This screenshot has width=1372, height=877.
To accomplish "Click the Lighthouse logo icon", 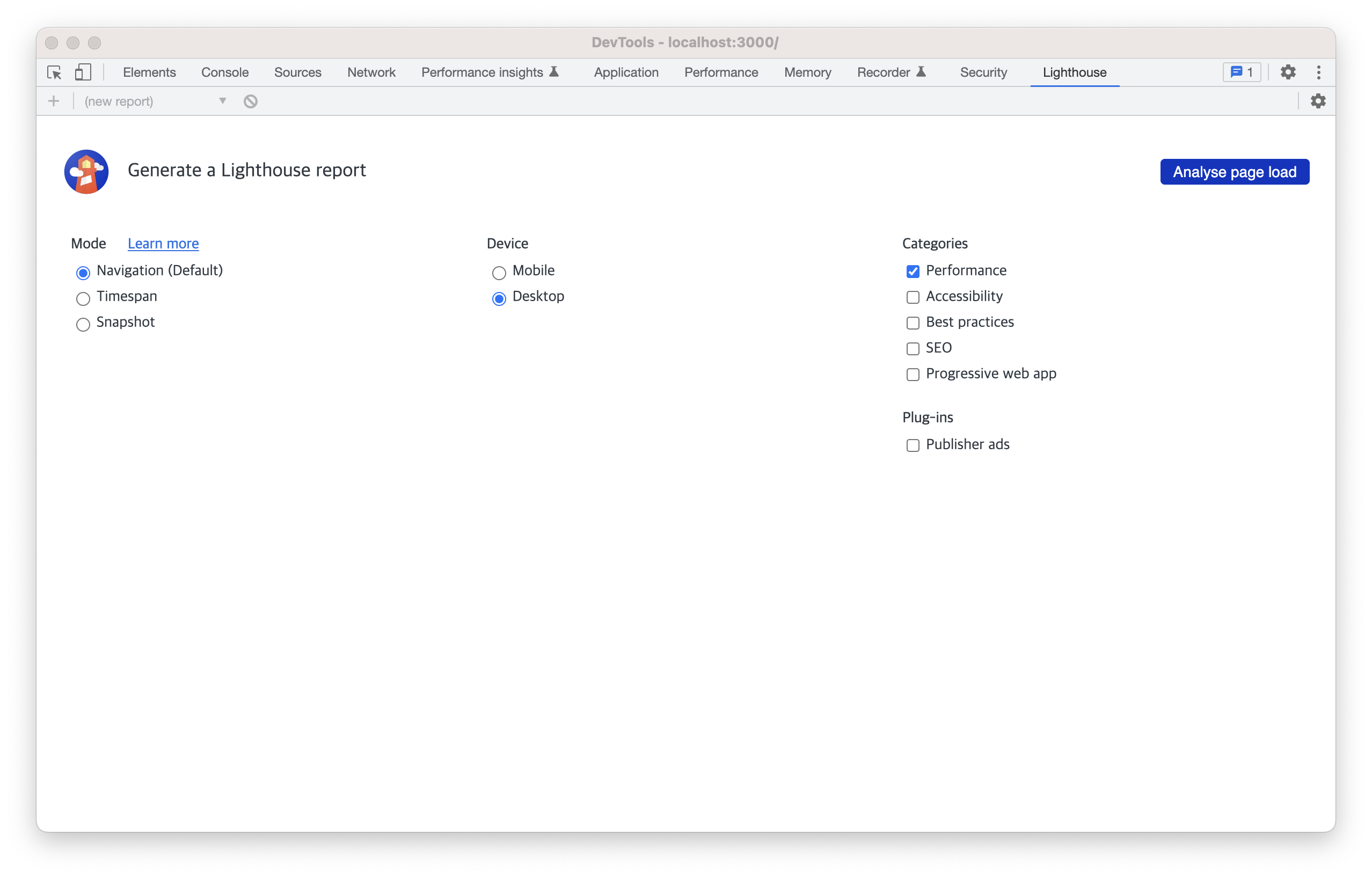I will 86,172.
